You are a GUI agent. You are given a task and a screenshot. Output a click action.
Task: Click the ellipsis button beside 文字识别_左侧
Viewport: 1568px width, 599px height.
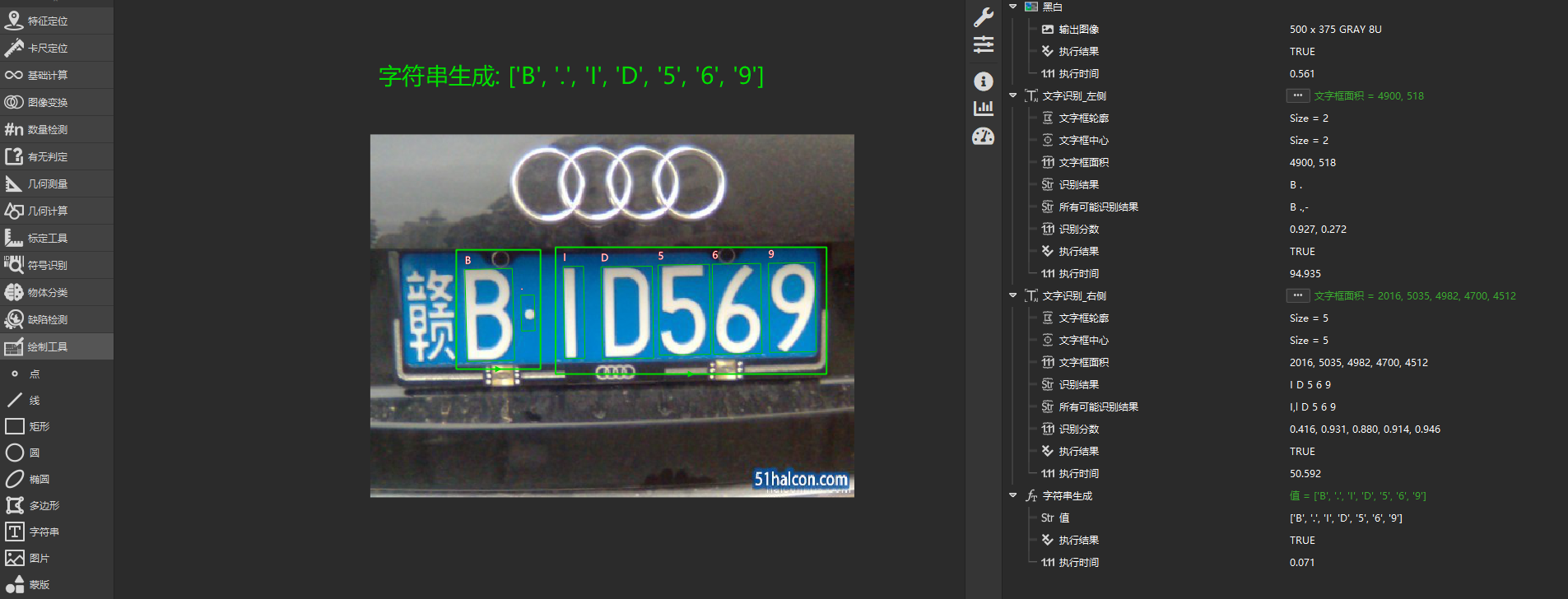pyautogui.click(x=1297, y=95)
